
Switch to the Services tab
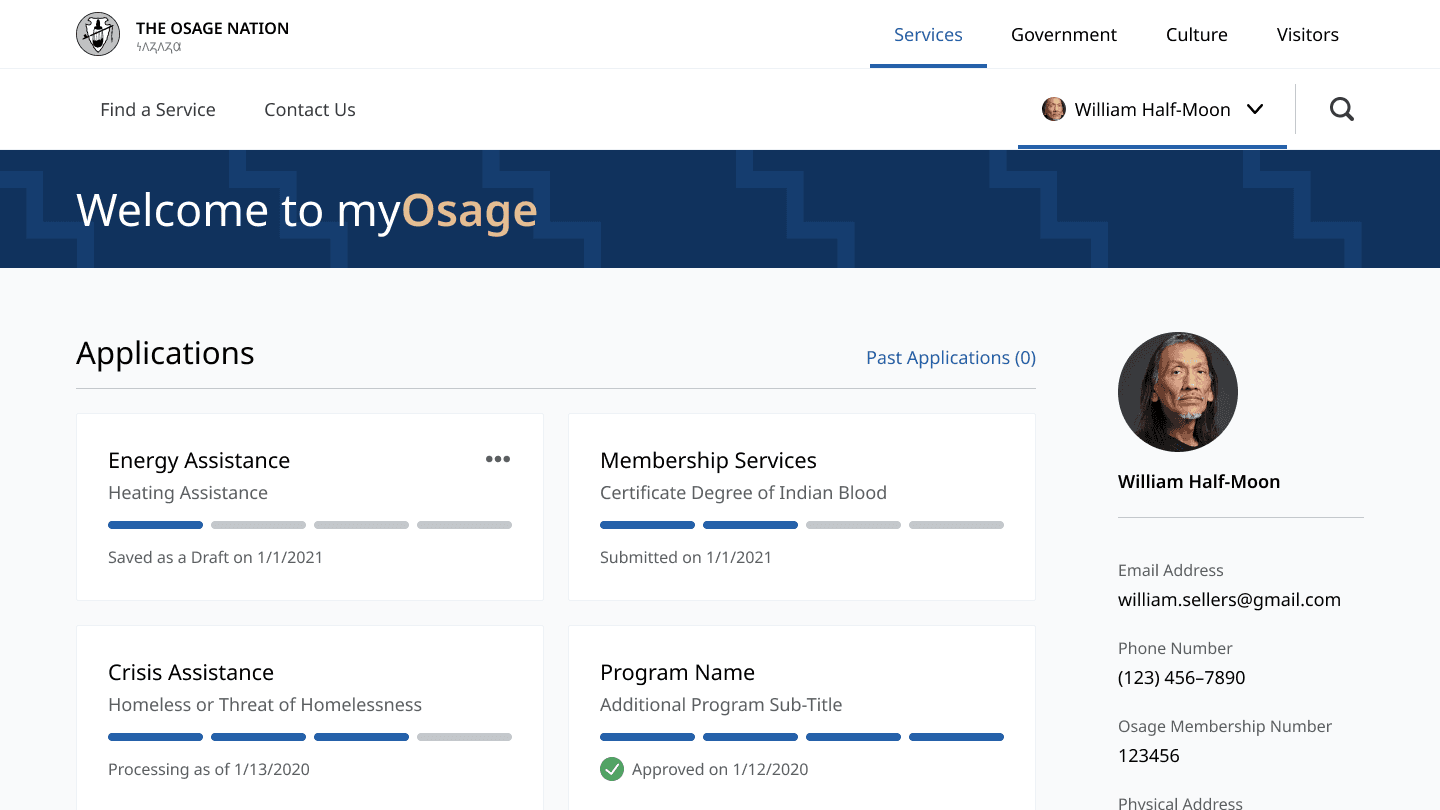[928, 35]
